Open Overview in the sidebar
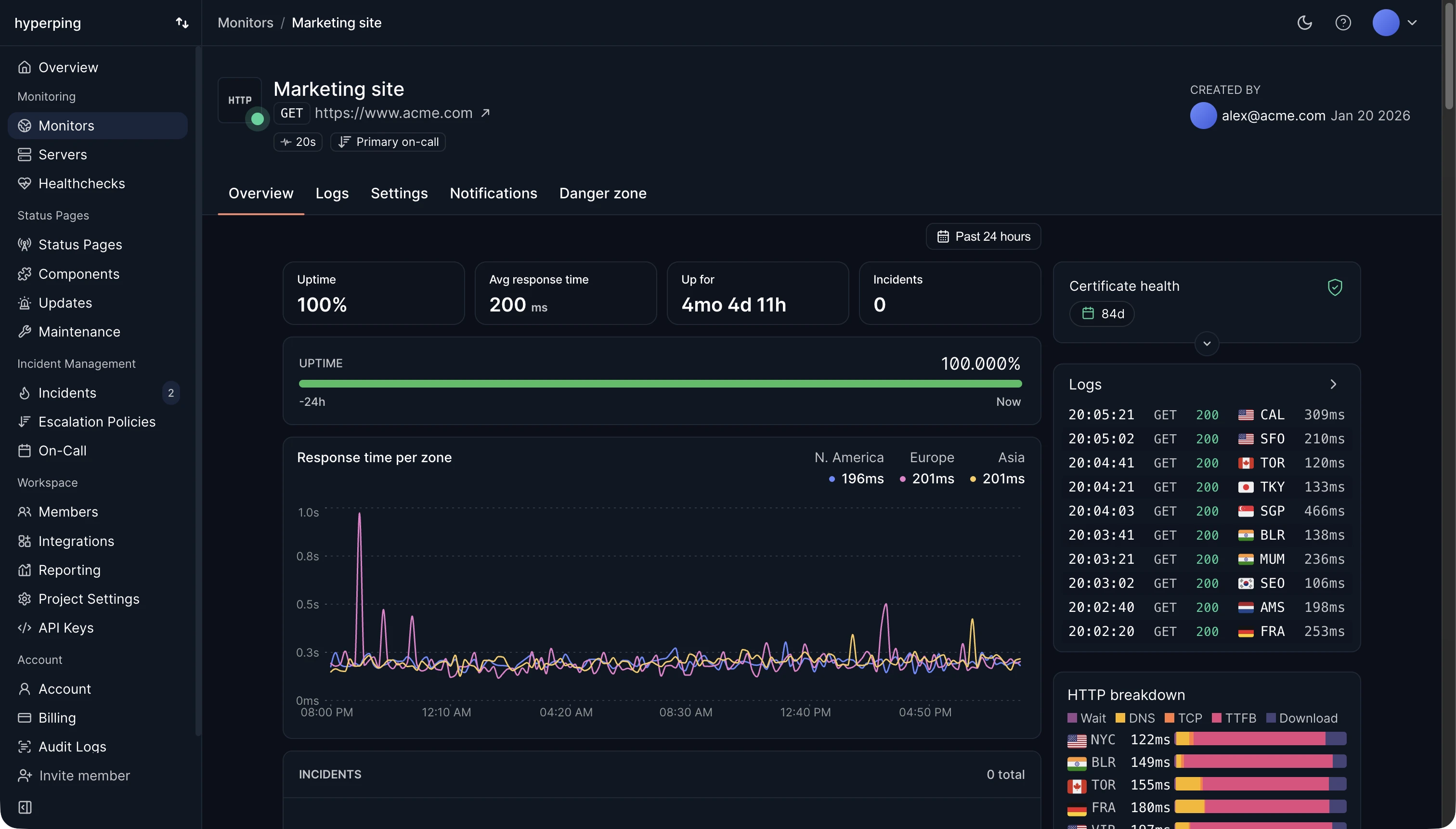The image size is (1456, 829). tap(97, 67)
